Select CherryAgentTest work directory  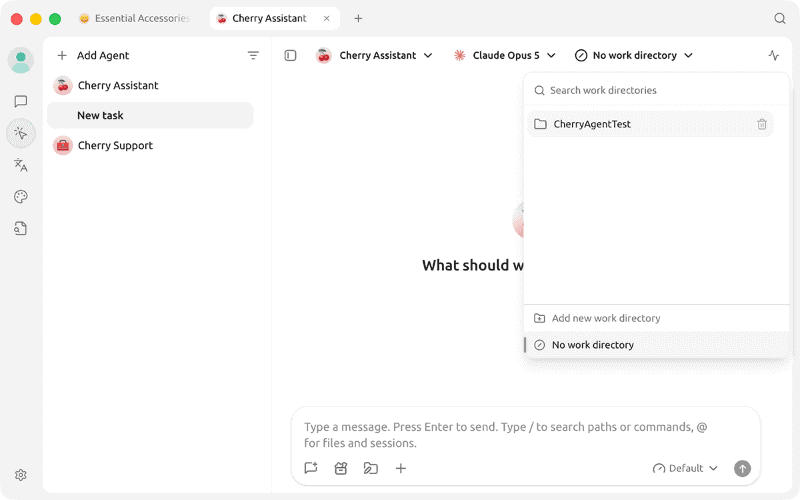click(x=650, y=124)
